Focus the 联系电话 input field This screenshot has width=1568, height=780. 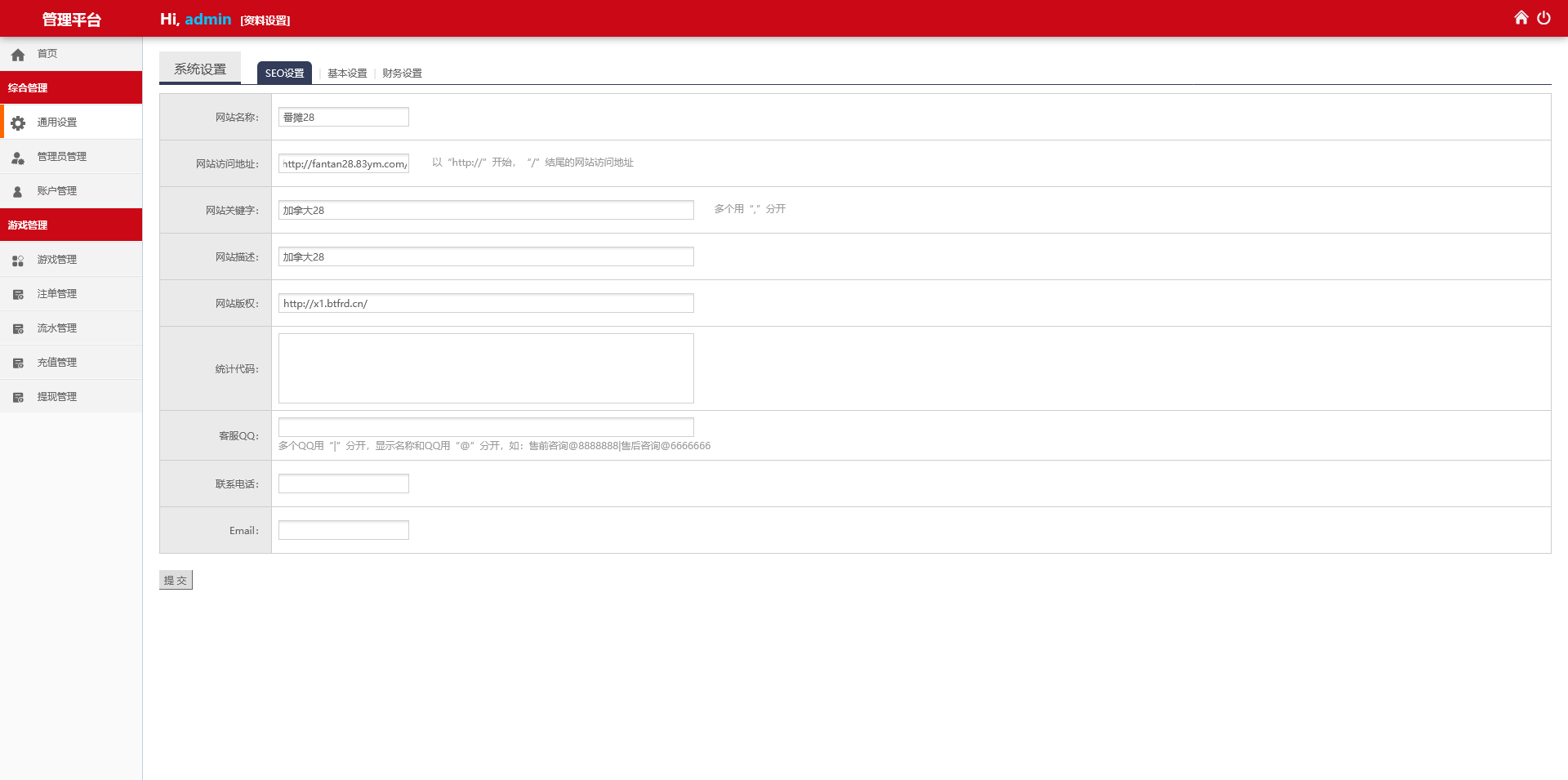pyautogui.click(x=344, y=484)
